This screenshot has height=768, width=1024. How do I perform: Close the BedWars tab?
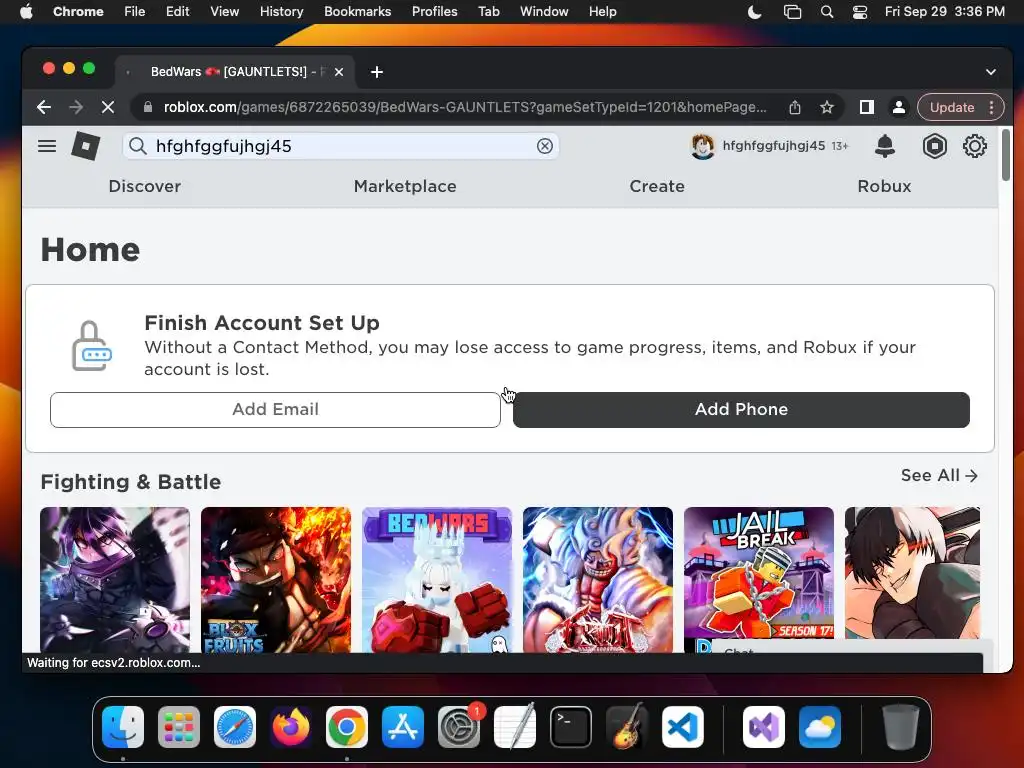(339, 72)
